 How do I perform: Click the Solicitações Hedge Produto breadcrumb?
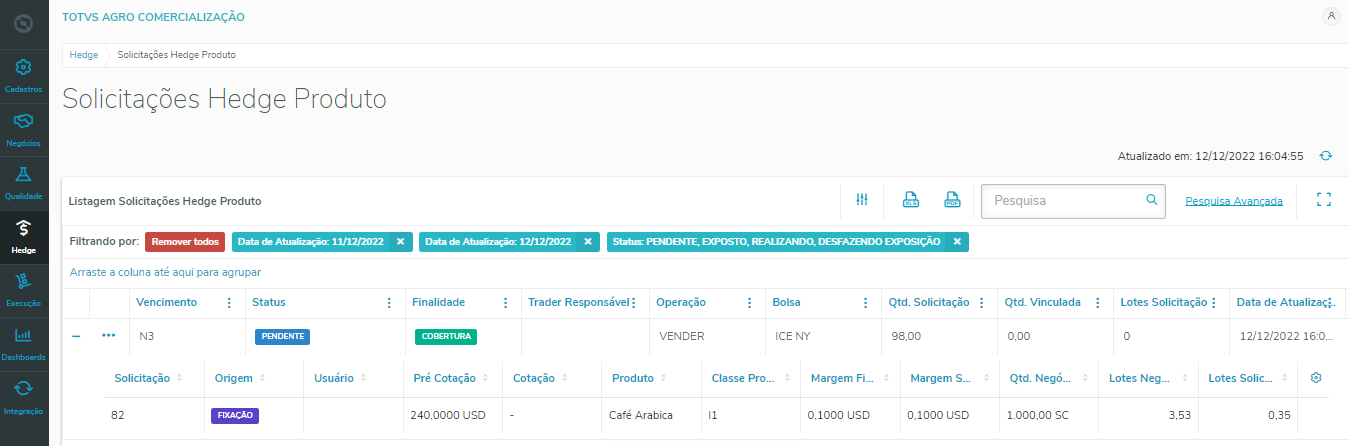(177, 55)
